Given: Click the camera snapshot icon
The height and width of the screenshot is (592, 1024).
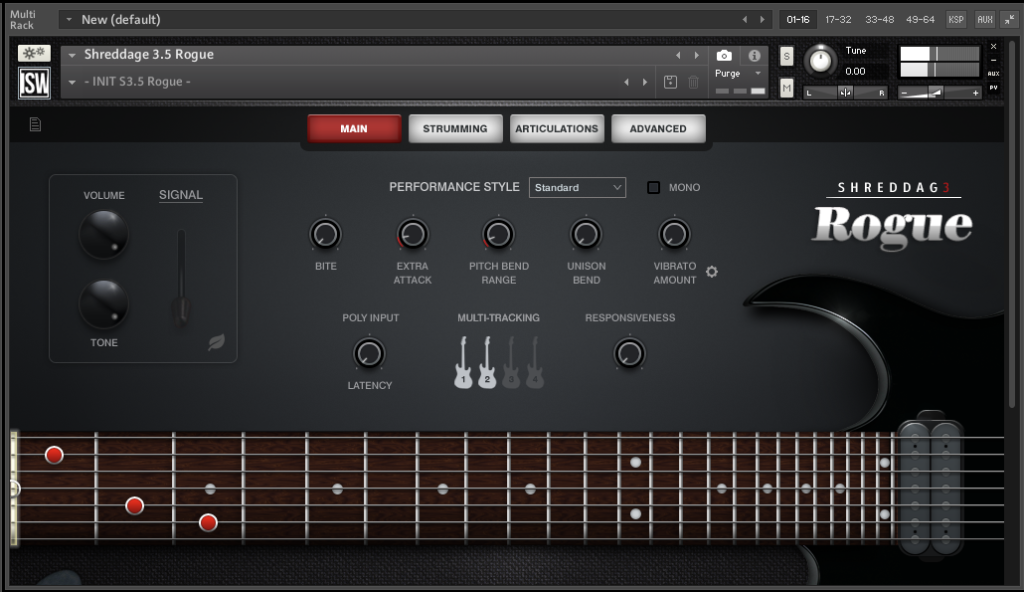Looking at the screenshot, I should [724, 56].
